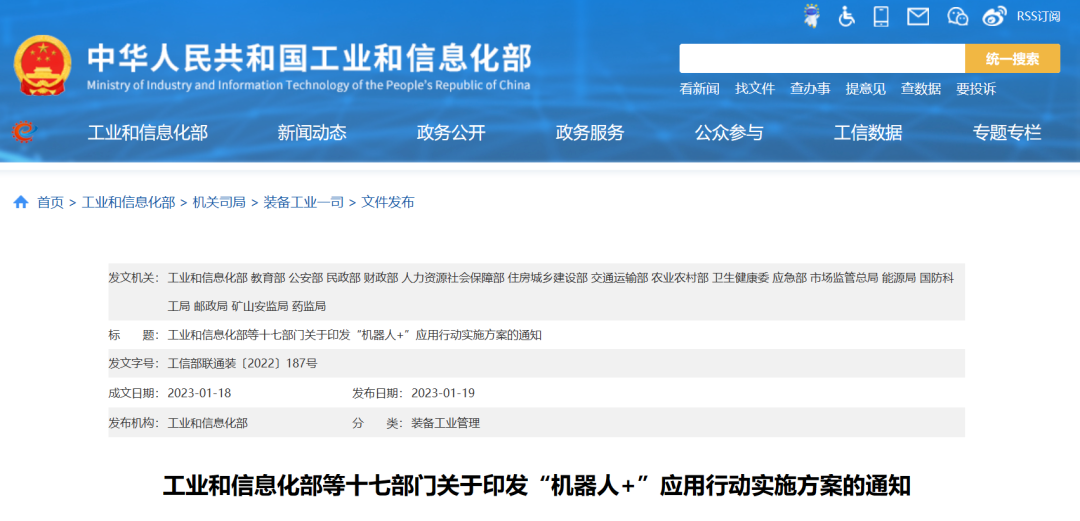This screenshot has width=1080, height=521.
Task: Select 提意见 search shortcut
Action: [x=866, y=89]
